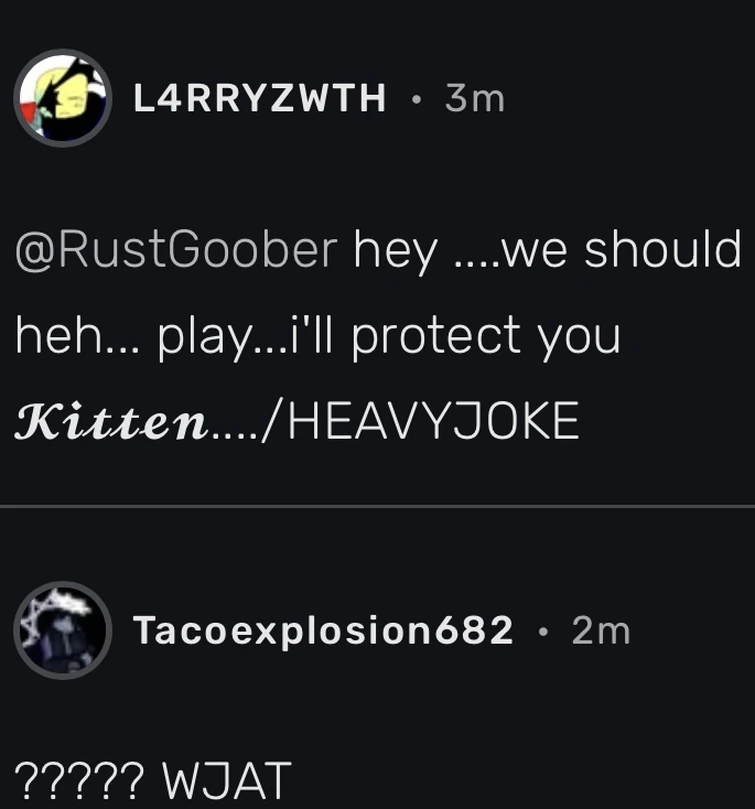The image size is (755, 809).
Task: Open Tacoexplosion682's avatar image
Action: coord(62,630)
